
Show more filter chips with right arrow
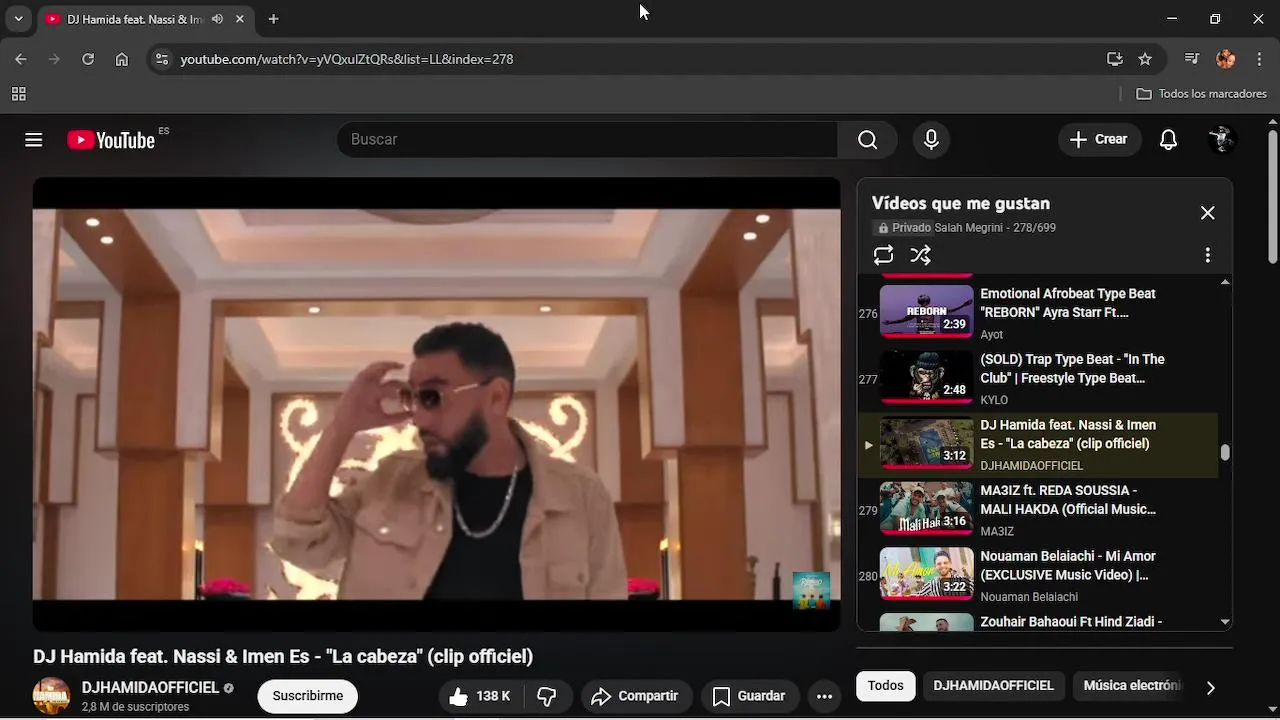pos(1210,687)
